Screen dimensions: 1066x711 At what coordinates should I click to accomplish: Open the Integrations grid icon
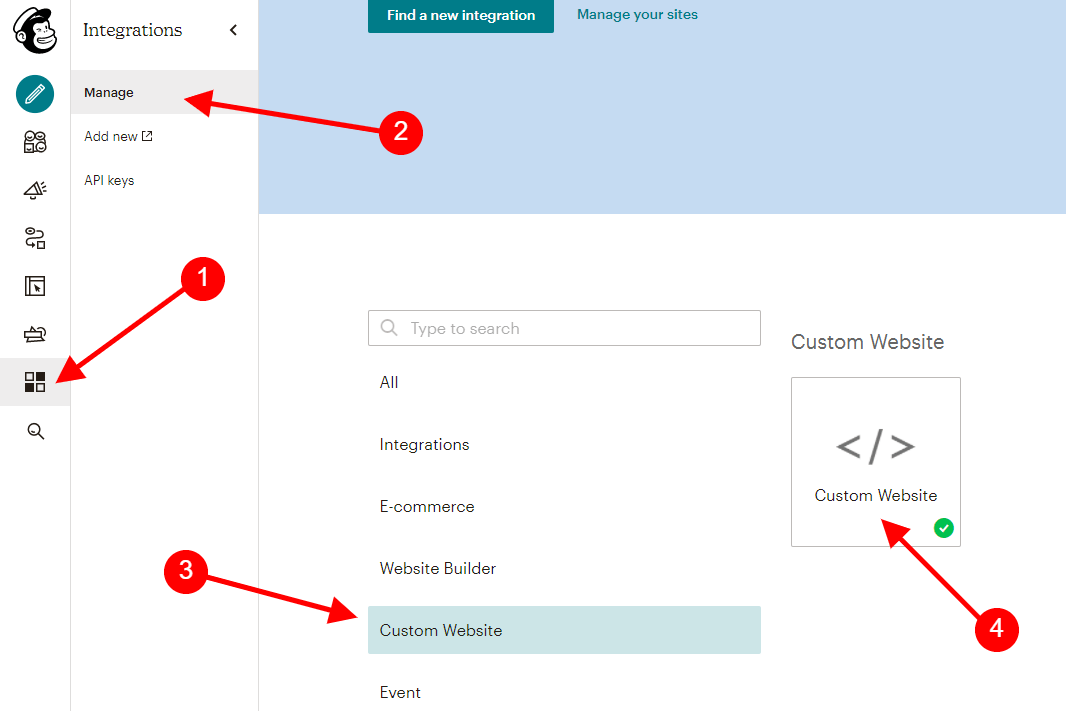pos(35,382)
